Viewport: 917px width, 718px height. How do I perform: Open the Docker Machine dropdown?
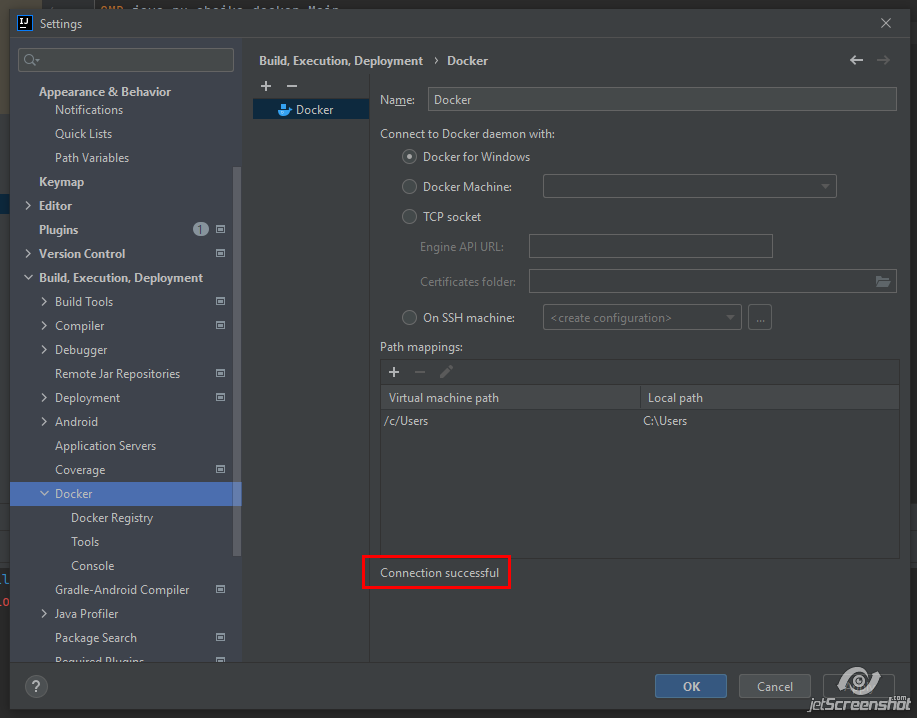tap(690, 186)
